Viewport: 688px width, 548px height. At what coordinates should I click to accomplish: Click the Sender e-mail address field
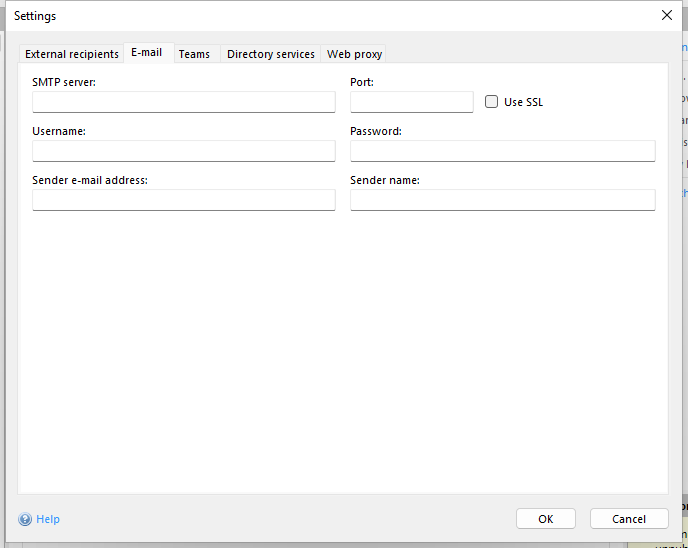(x=184, y=200)
